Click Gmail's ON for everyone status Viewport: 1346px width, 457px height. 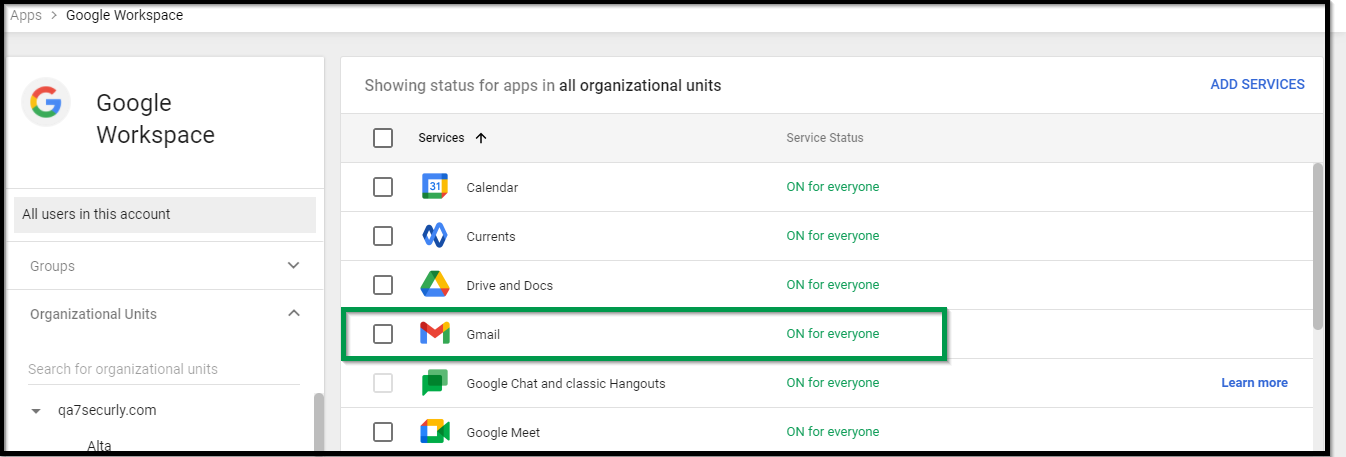[833, 334]
